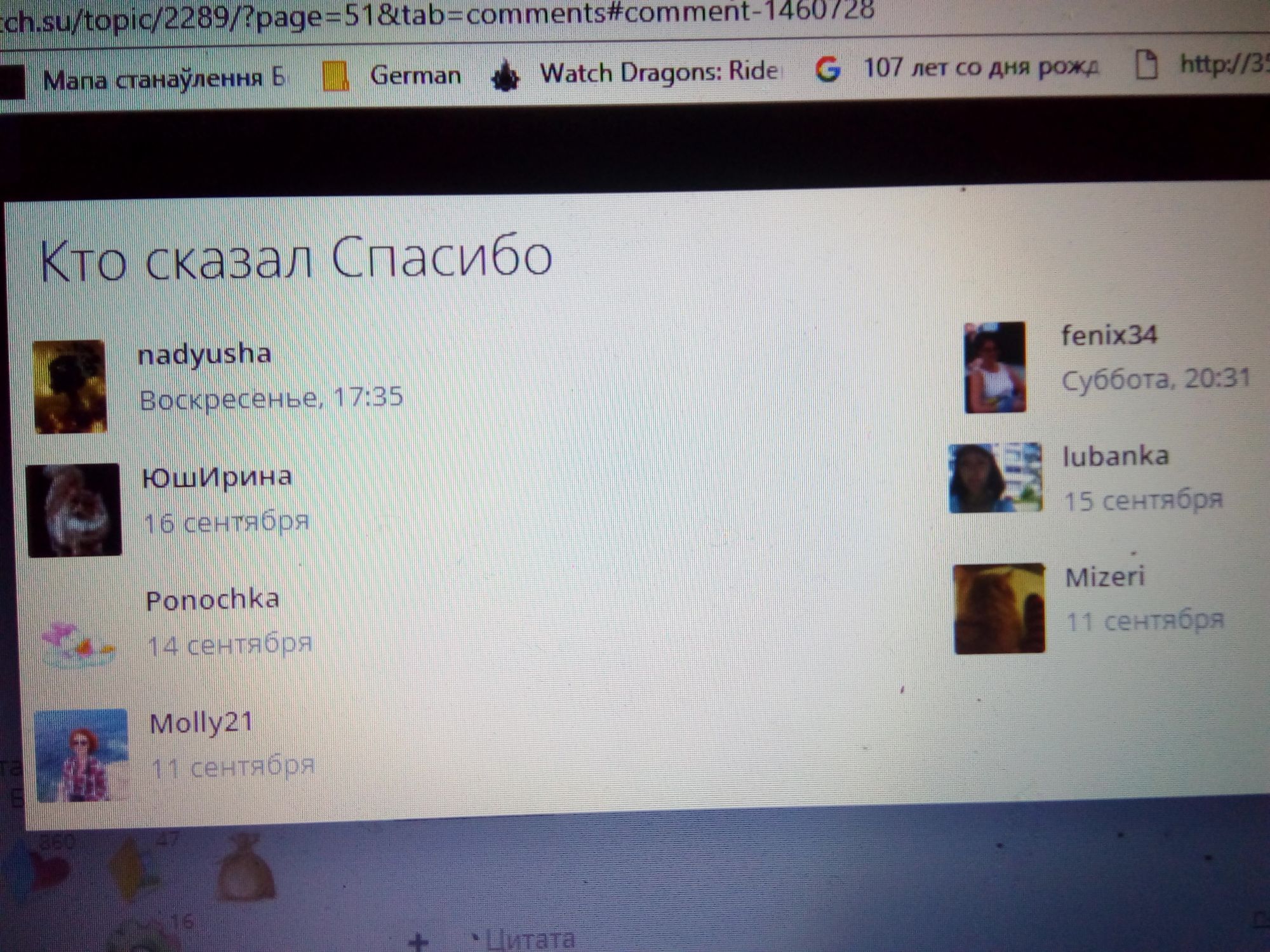Open the Watch Dragons bookmark

point(657,72)
